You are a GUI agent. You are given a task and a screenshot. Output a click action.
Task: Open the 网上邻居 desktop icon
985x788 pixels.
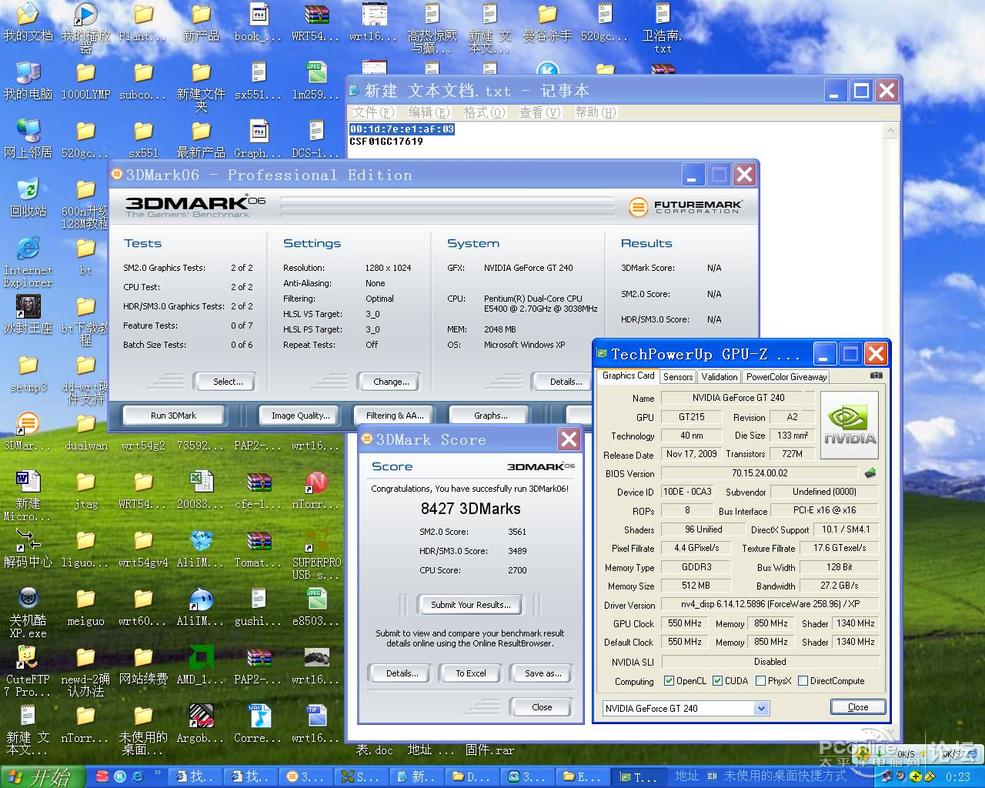[27, 140]
